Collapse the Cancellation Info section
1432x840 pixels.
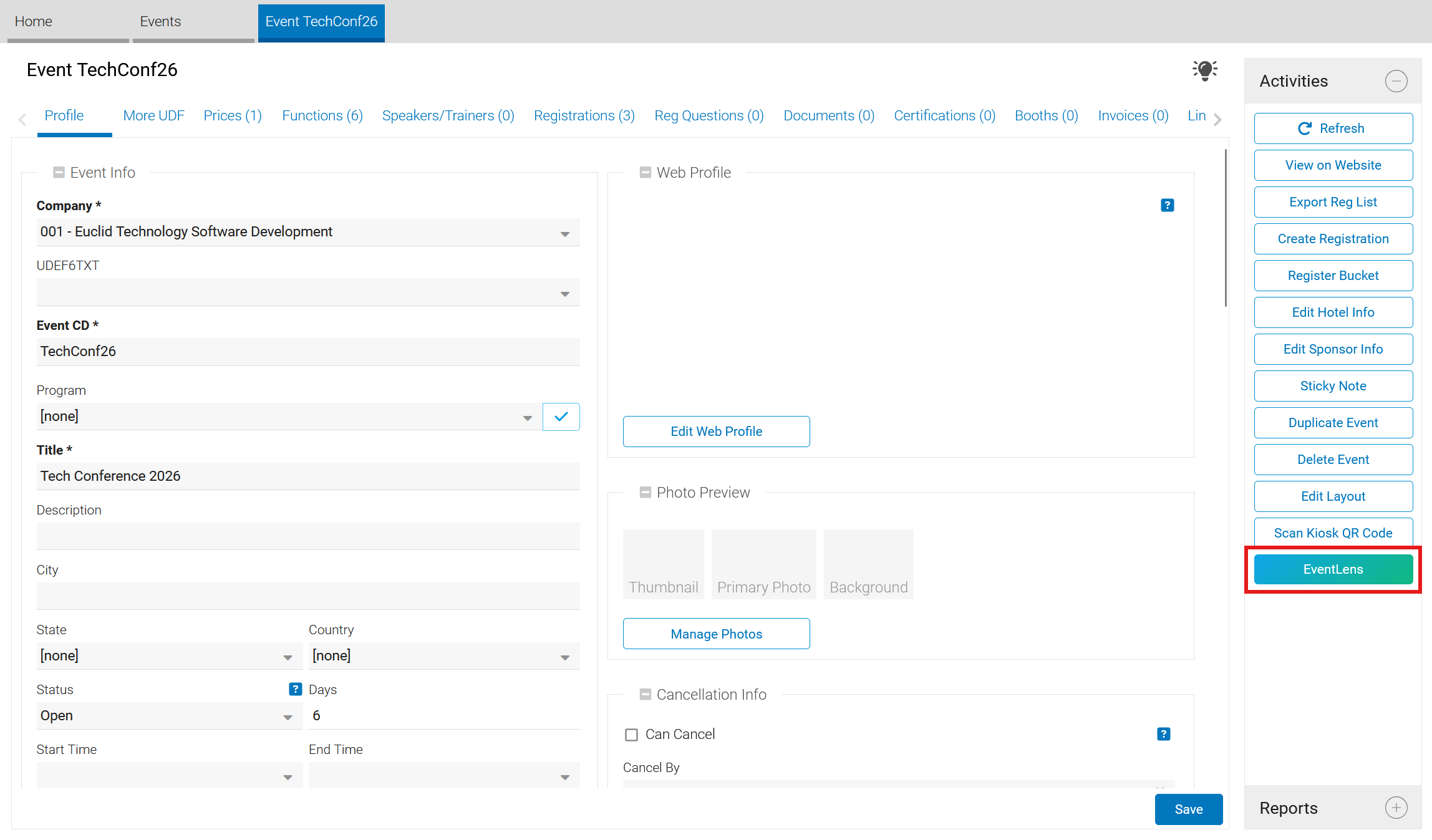646,695
